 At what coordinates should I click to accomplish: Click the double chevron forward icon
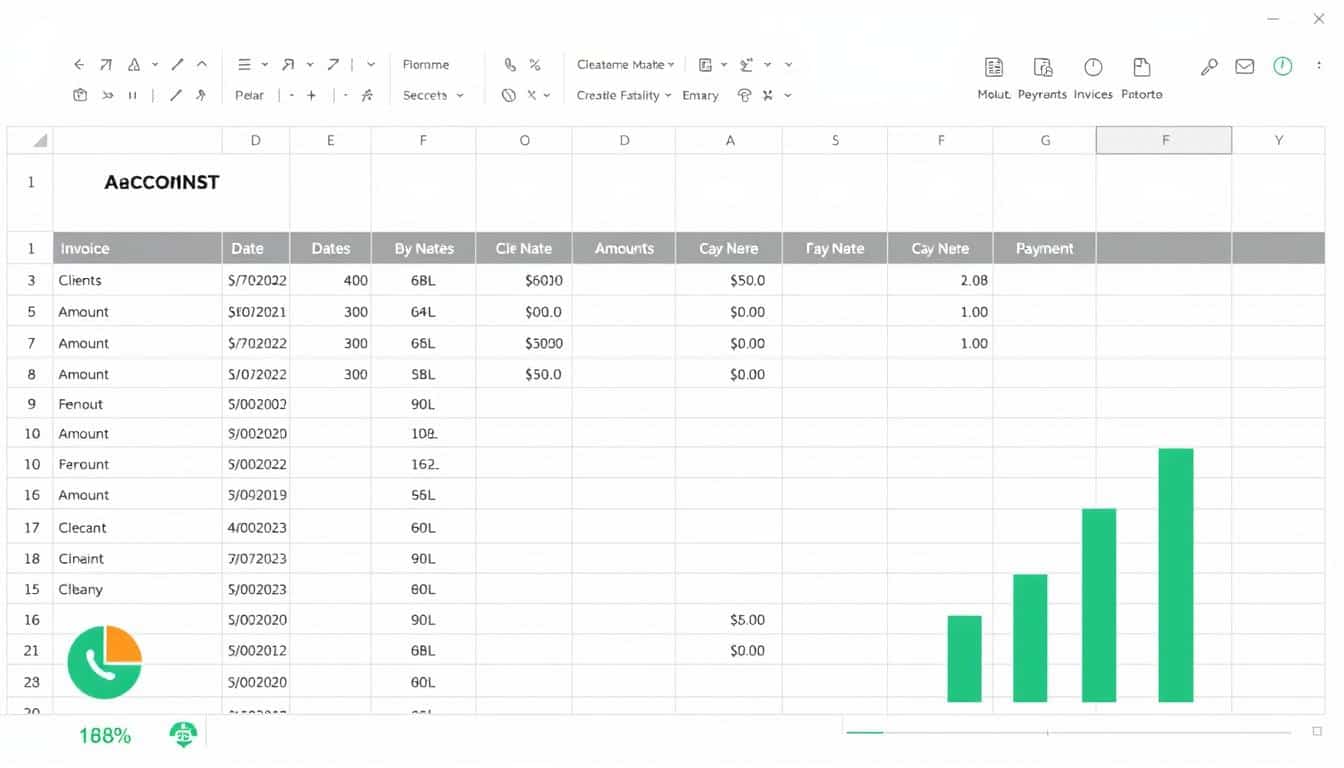pos(107,95)
